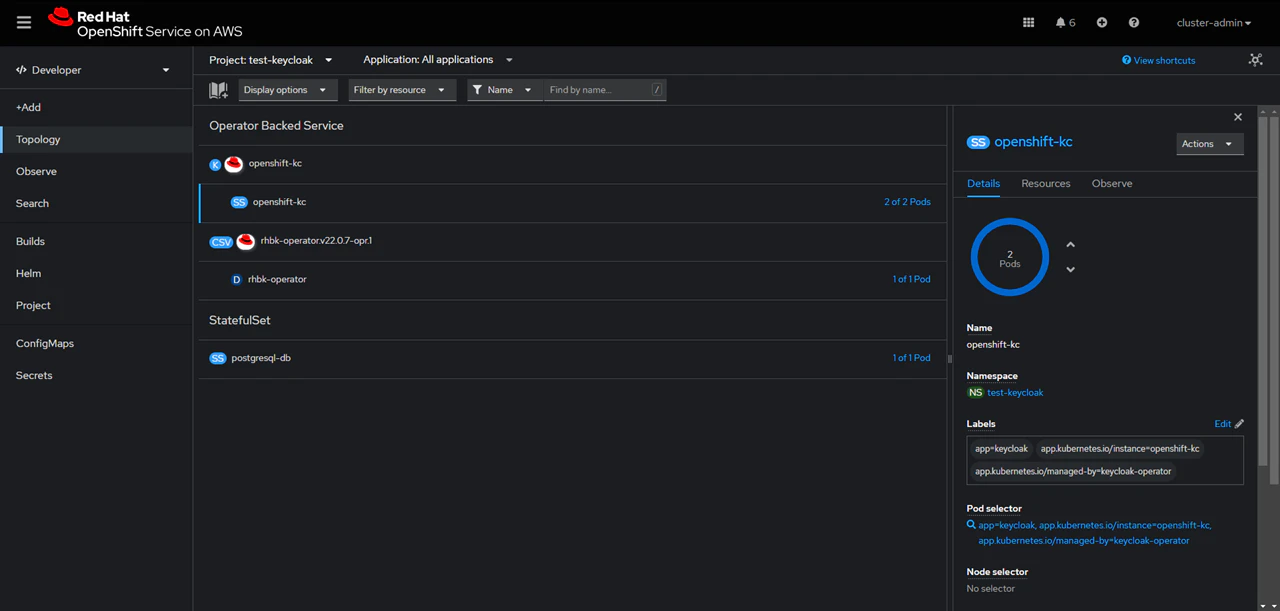Viewport: 1280px width, 611px height.
Task: Switch to the Details tab
Action: [983, 184]
